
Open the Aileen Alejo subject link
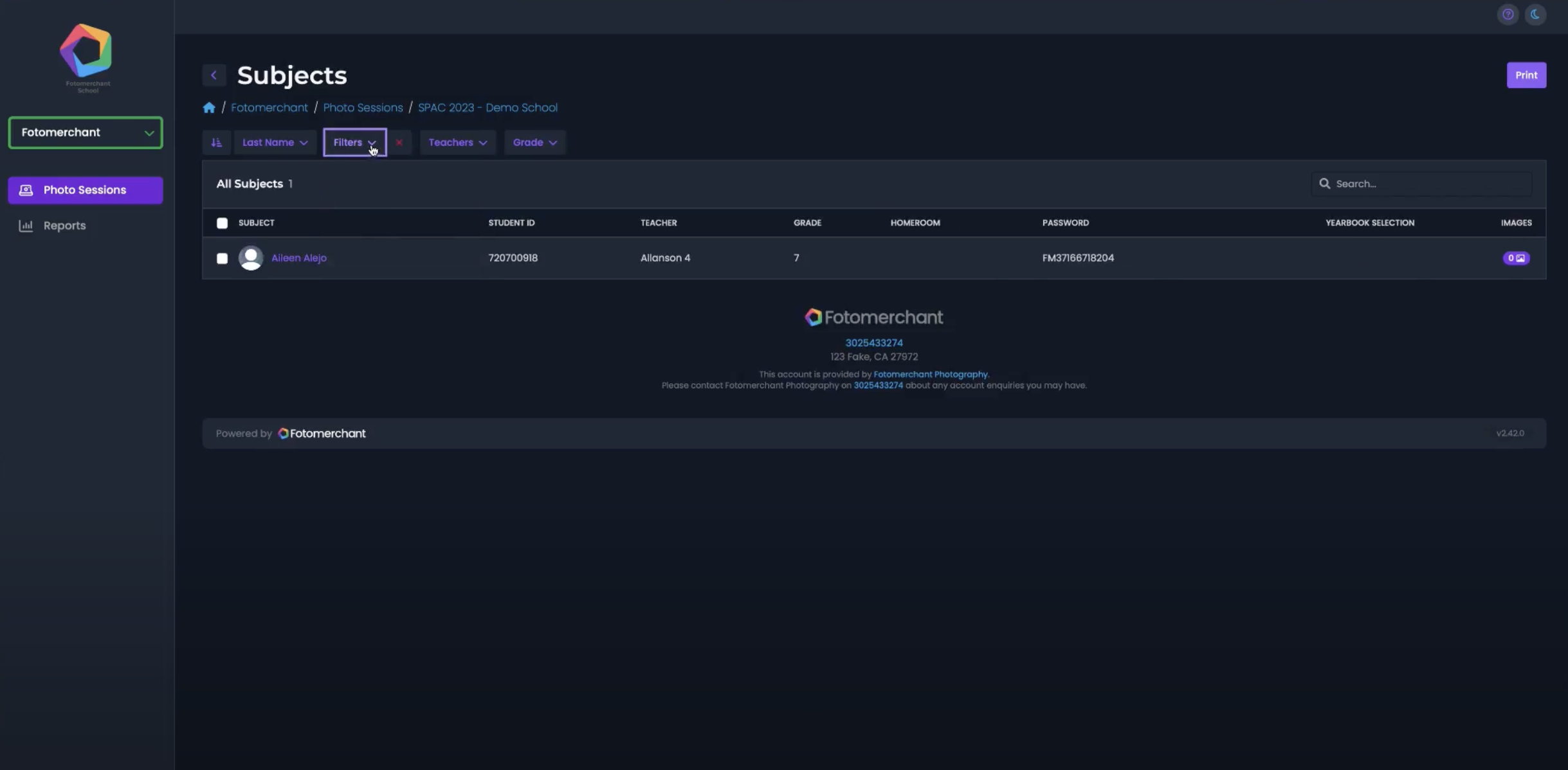(x=299, y=258)
